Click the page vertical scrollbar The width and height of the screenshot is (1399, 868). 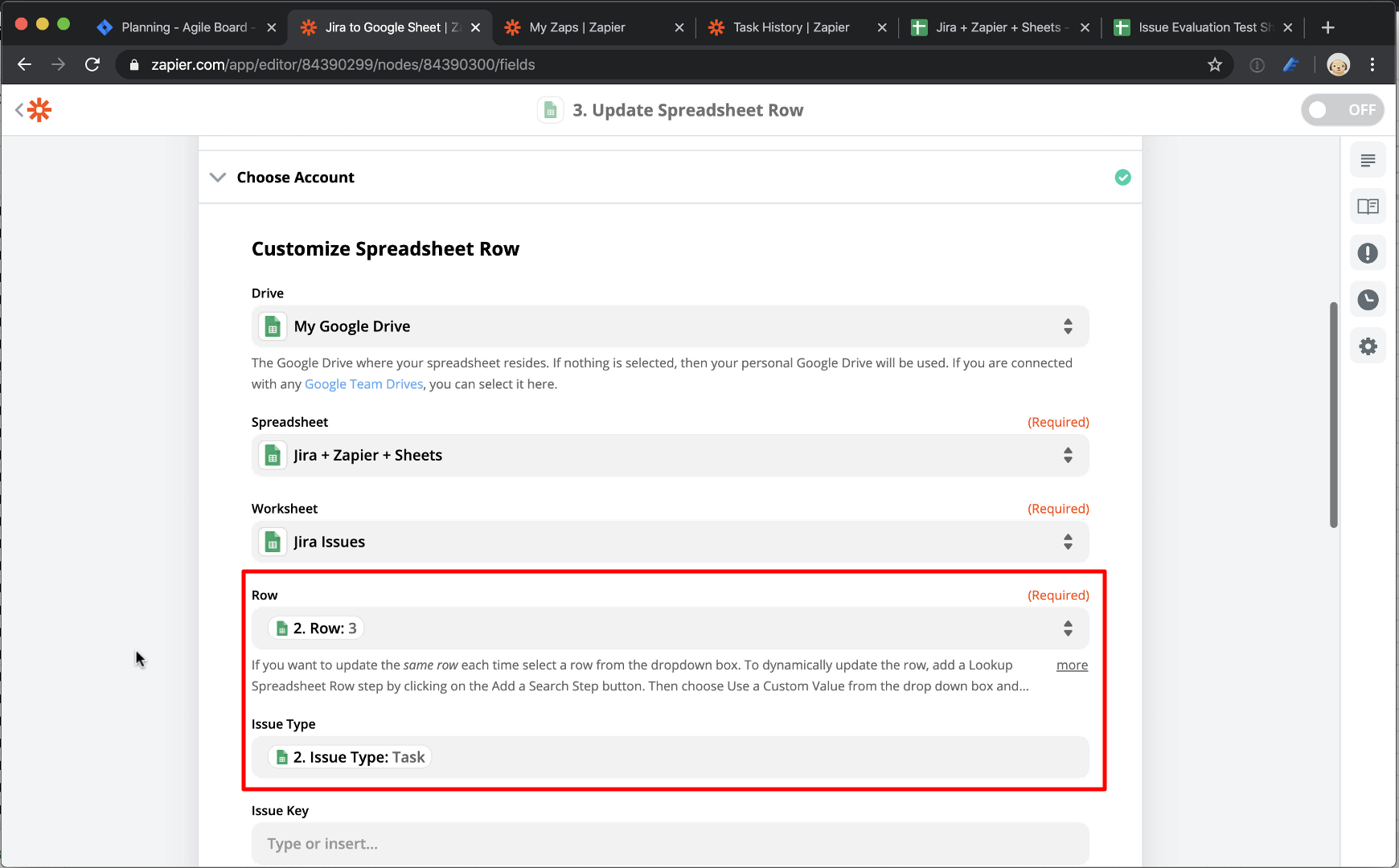[1333, 415]
